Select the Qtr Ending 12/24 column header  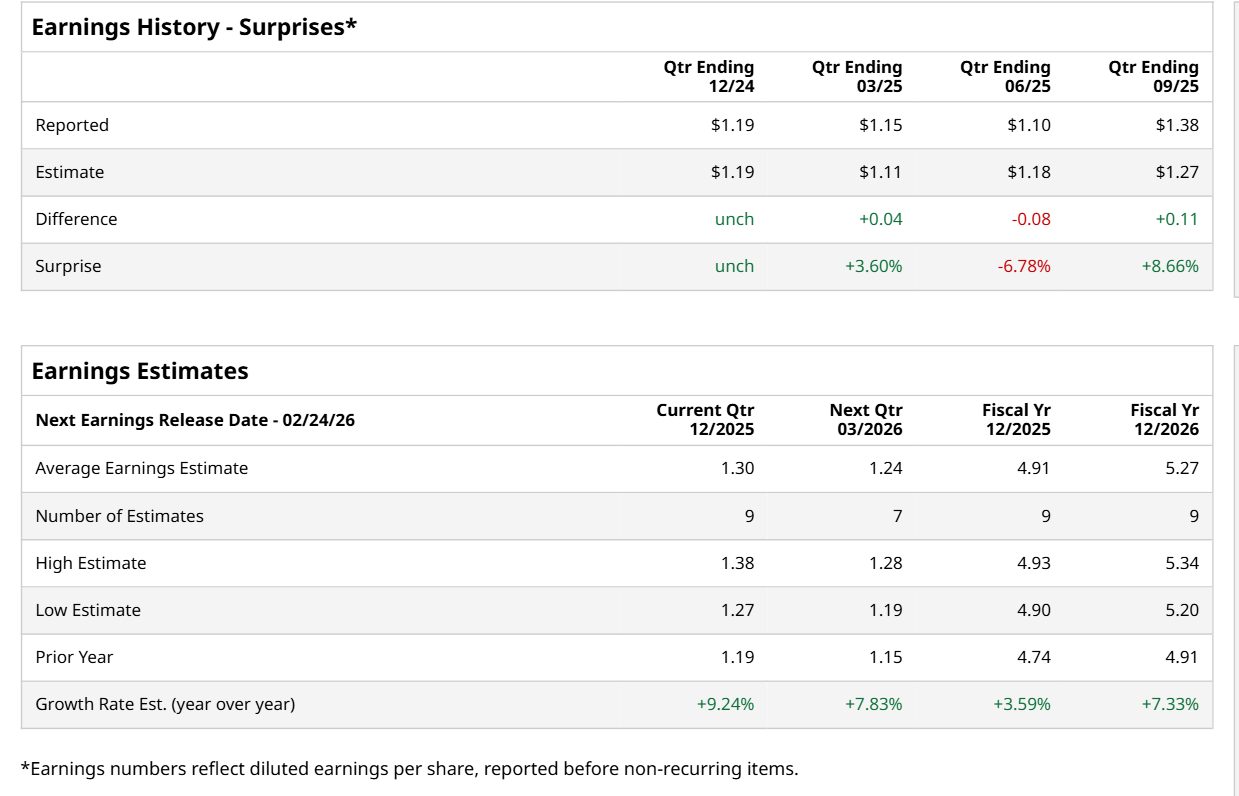click(708, 76)
